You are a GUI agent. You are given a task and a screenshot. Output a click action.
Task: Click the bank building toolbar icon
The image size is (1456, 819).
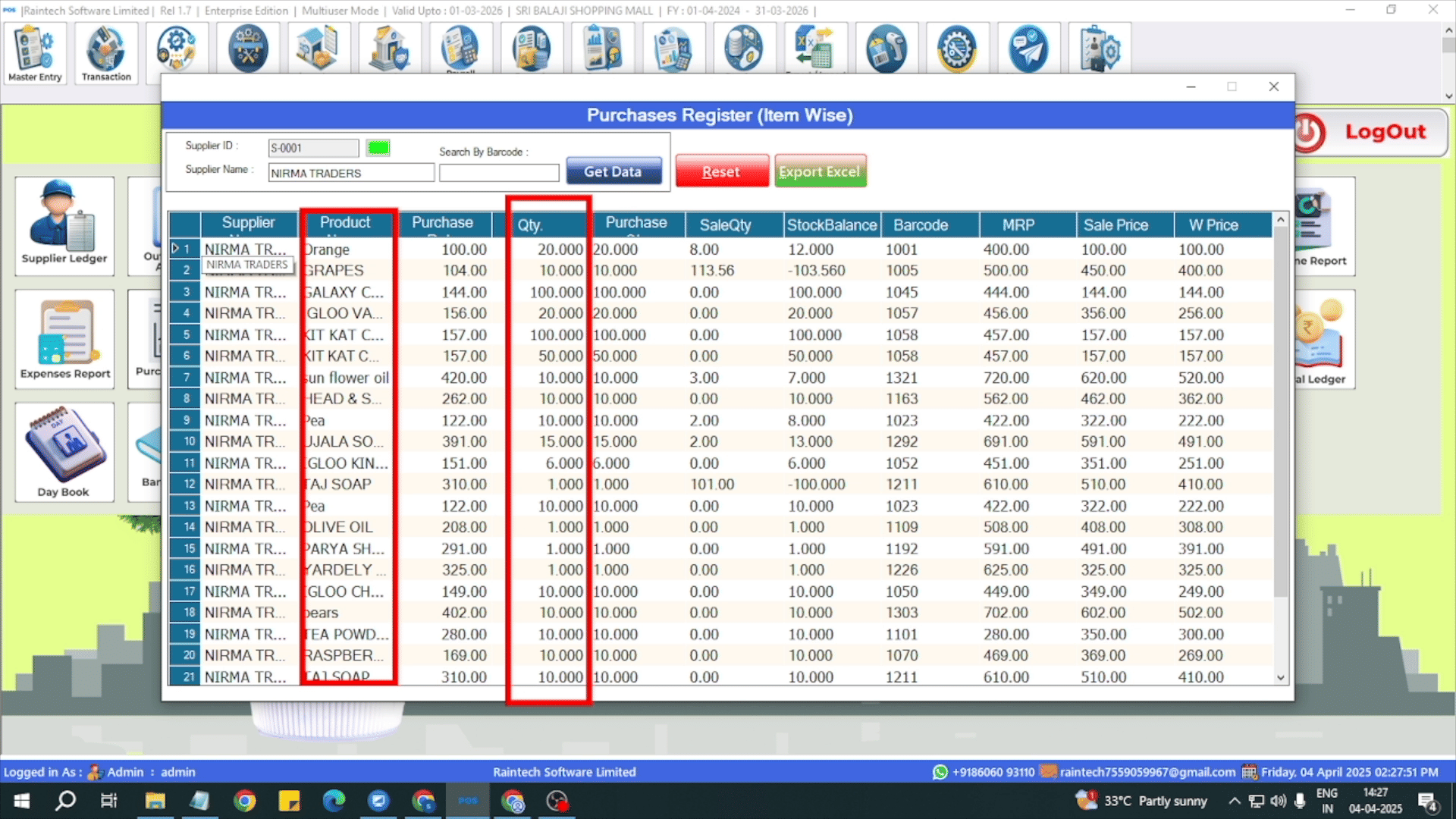[389, 49]
